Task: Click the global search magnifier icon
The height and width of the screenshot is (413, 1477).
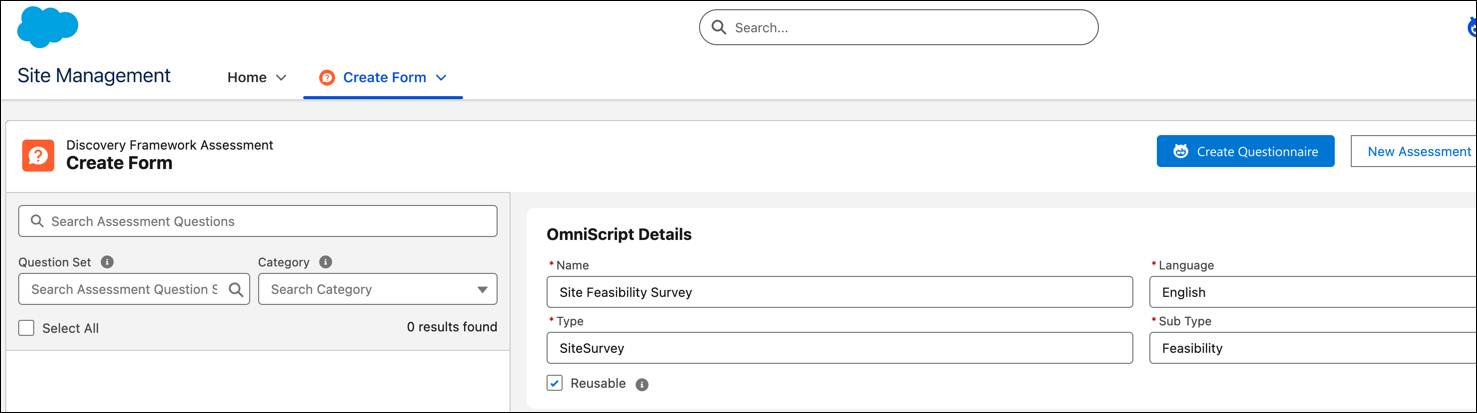Action: pyautogui.click(x=719, y=28)
